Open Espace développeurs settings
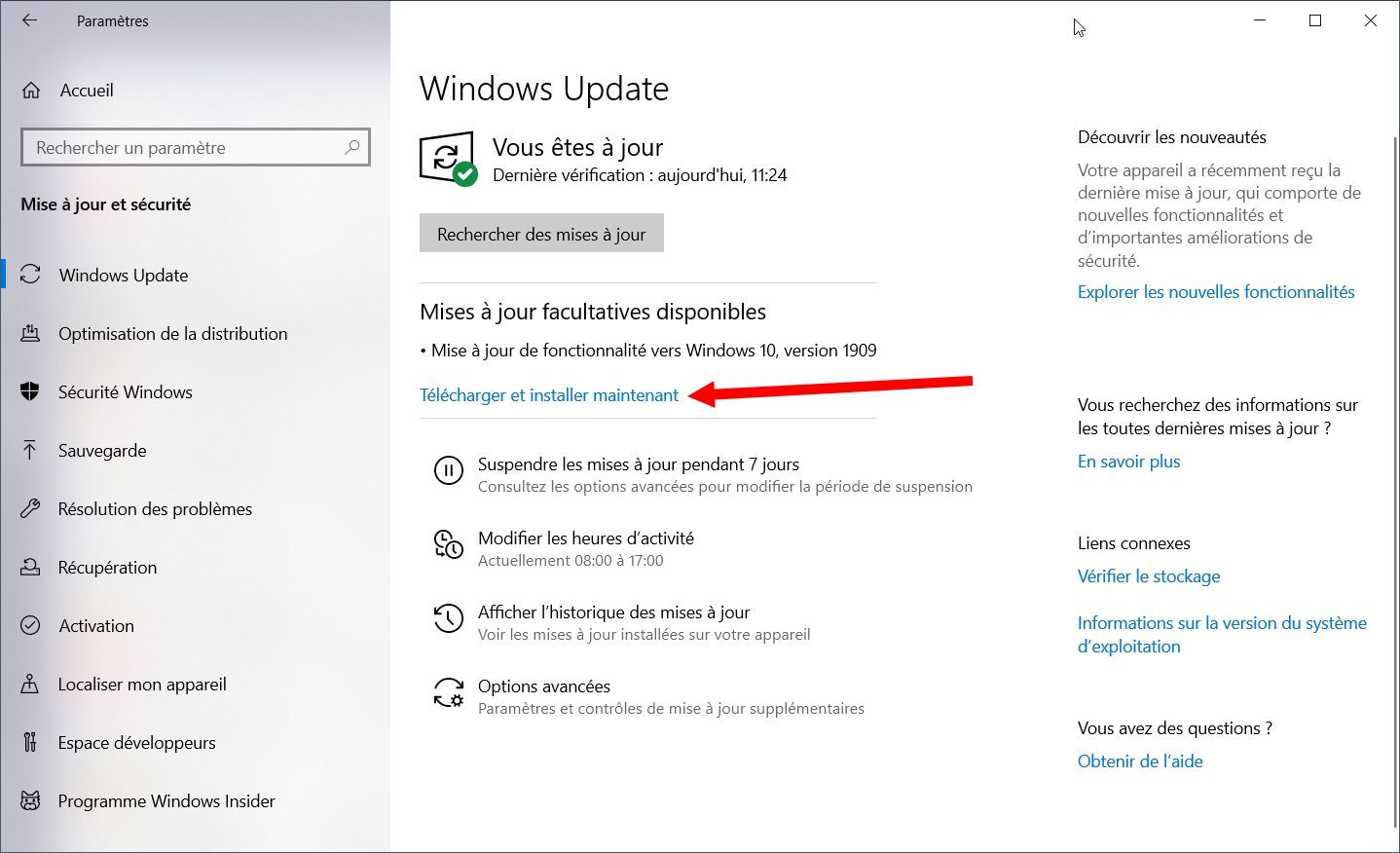Image resolution: width=1400 pixels, height=853 pixels. (x=136, y=742)
